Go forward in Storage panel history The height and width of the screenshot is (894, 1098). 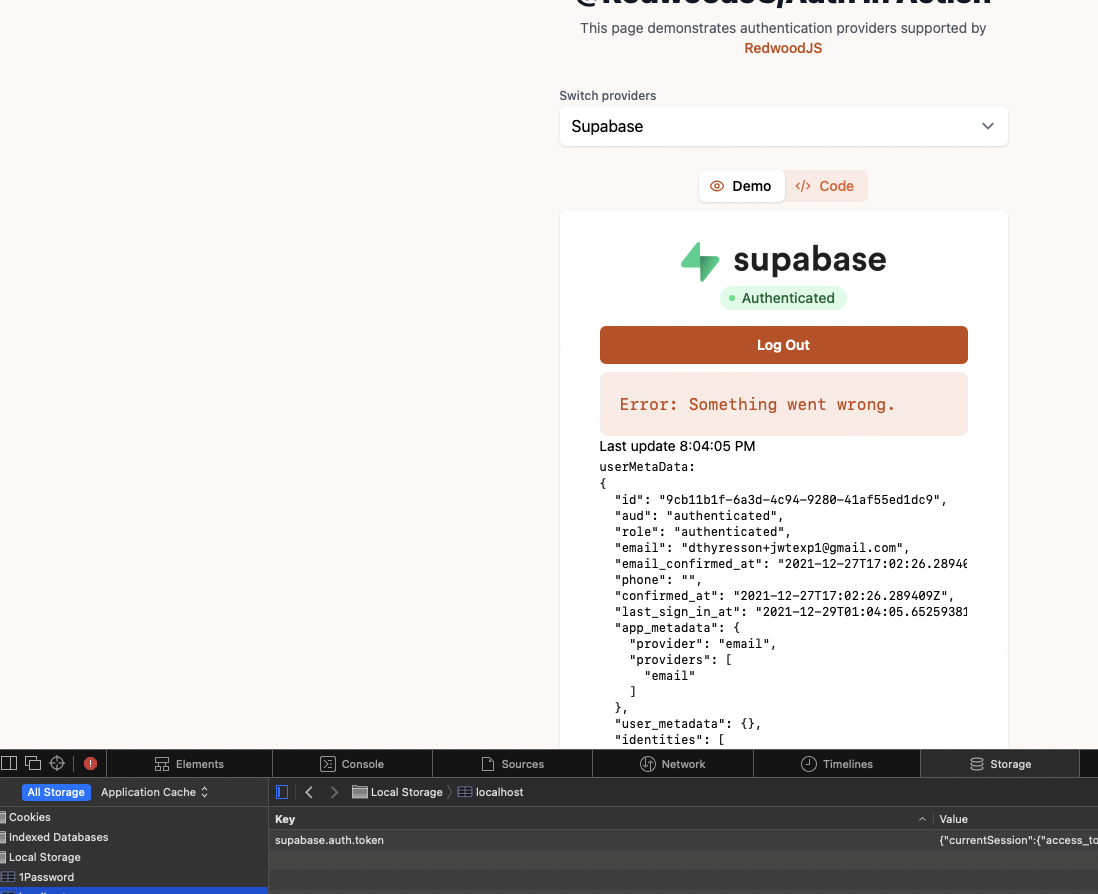coord(334,792)
